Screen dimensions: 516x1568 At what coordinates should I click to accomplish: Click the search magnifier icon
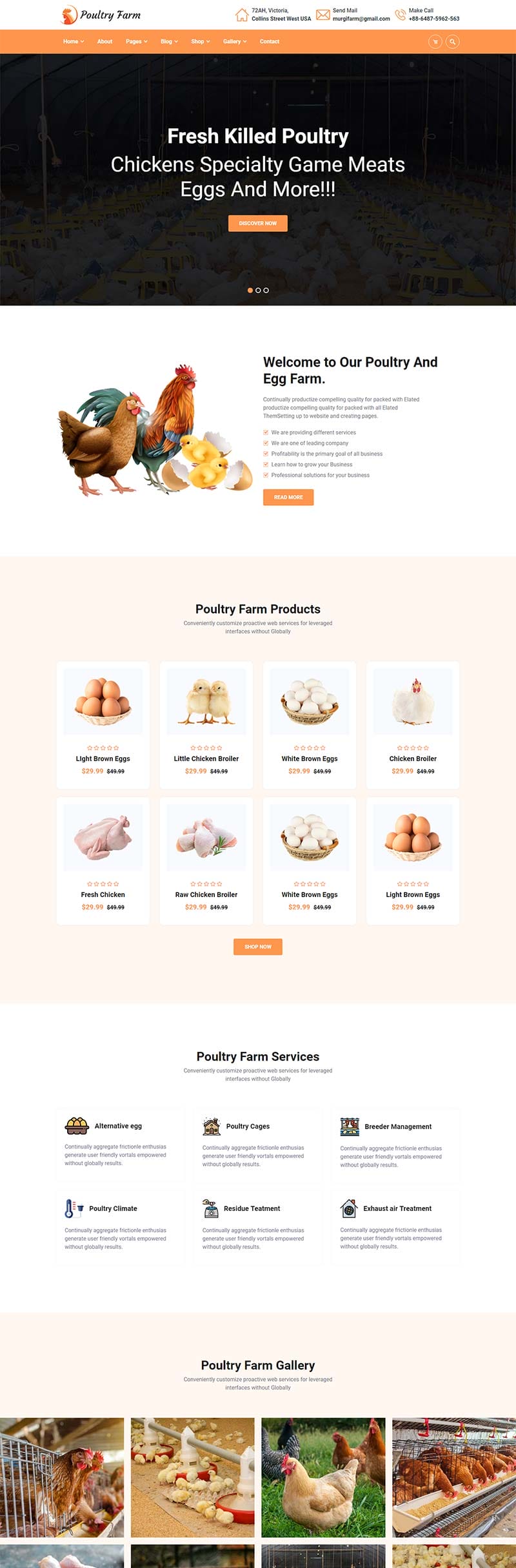453,41
